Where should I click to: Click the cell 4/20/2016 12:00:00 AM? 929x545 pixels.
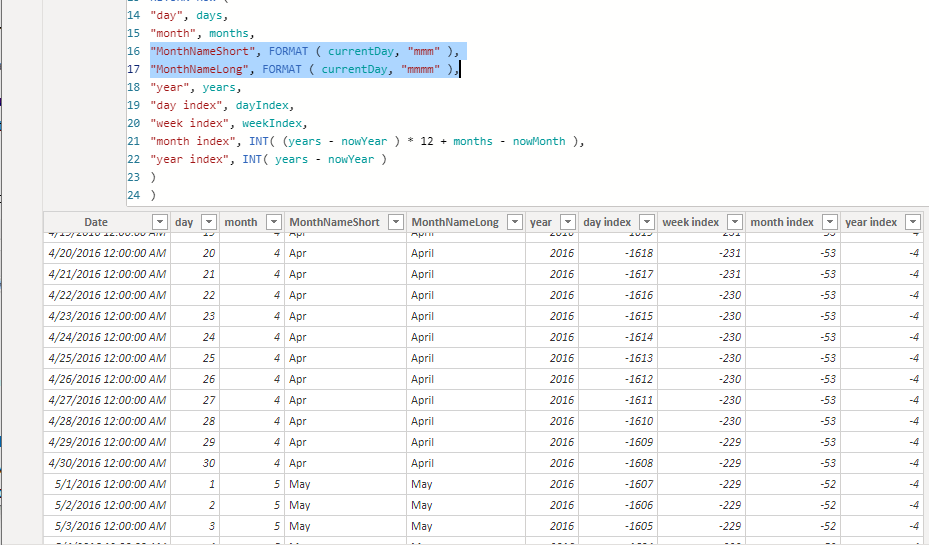[107, 253]
